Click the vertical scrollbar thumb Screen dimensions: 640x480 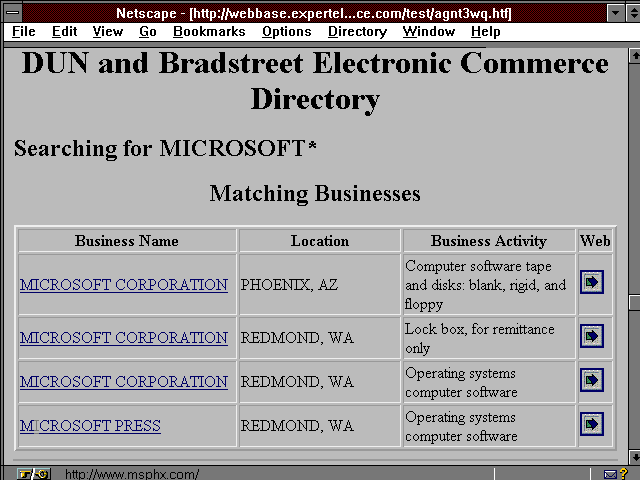pyautogui.click(x=634, y=302)
